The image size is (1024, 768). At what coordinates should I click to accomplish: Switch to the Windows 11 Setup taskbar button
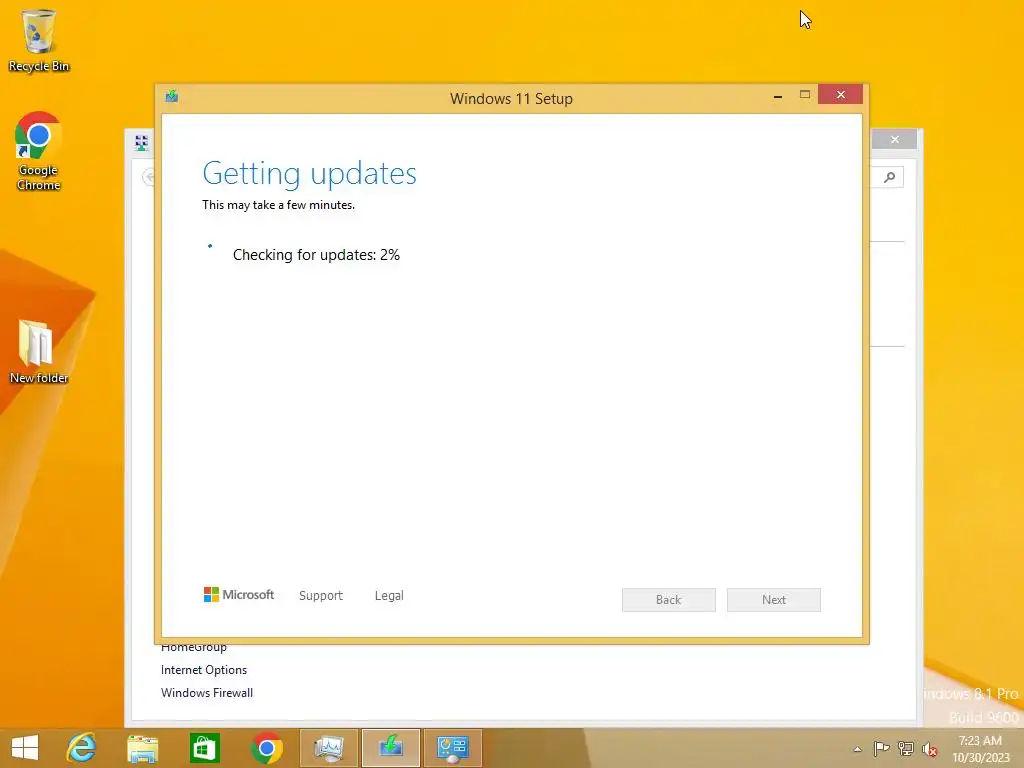[391, 748]
